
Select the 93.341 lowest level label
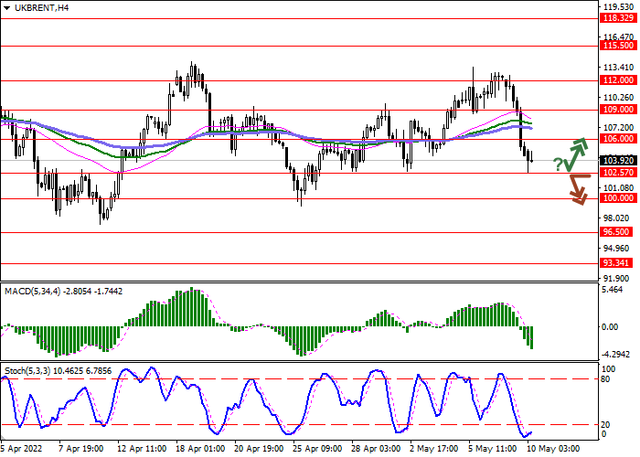coord(616,263)
